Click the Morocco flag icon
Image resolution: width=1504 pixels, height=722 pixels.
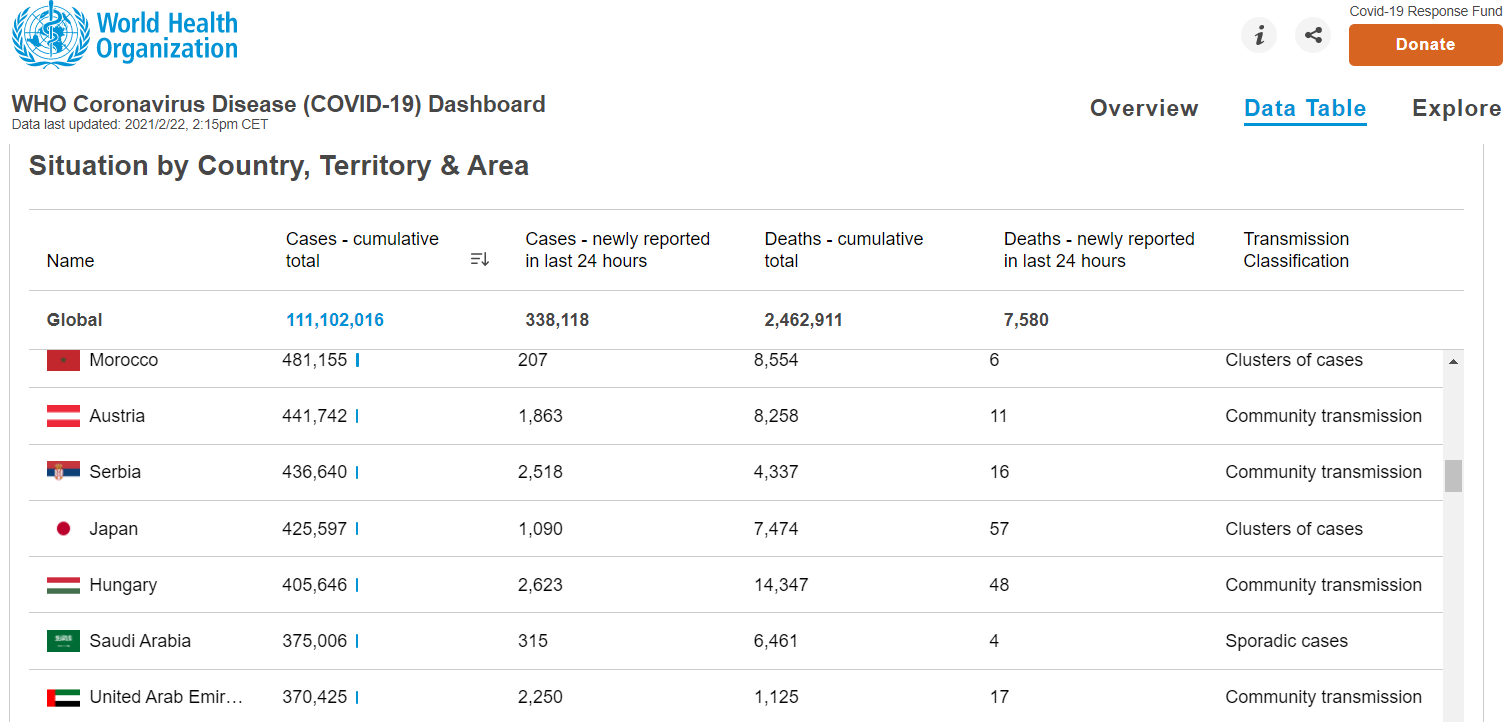pyautogui.click(x=63, y=360)
